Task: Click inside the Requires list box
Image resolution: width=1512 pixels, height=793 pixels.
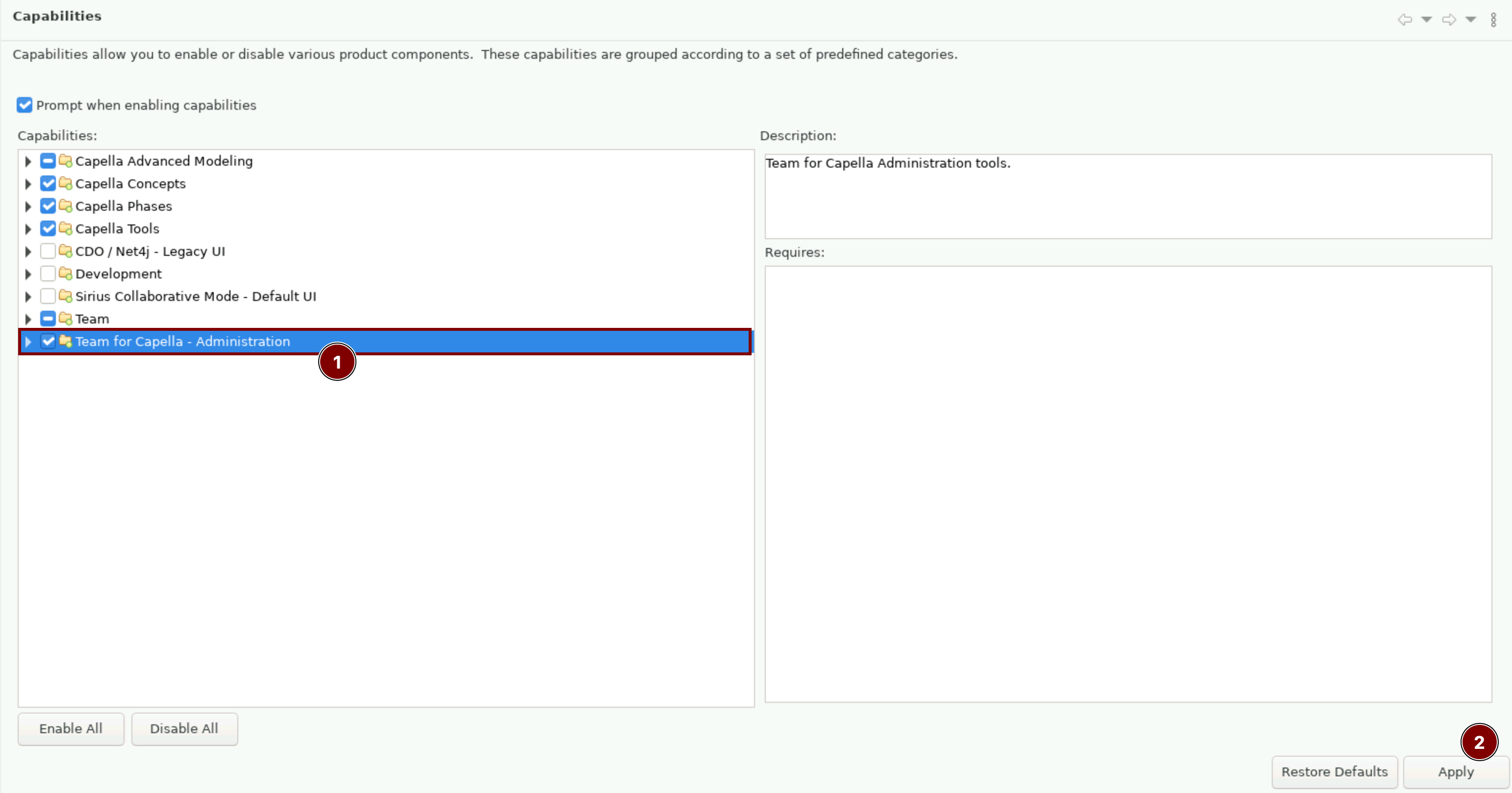Action: click(1128, 484)
